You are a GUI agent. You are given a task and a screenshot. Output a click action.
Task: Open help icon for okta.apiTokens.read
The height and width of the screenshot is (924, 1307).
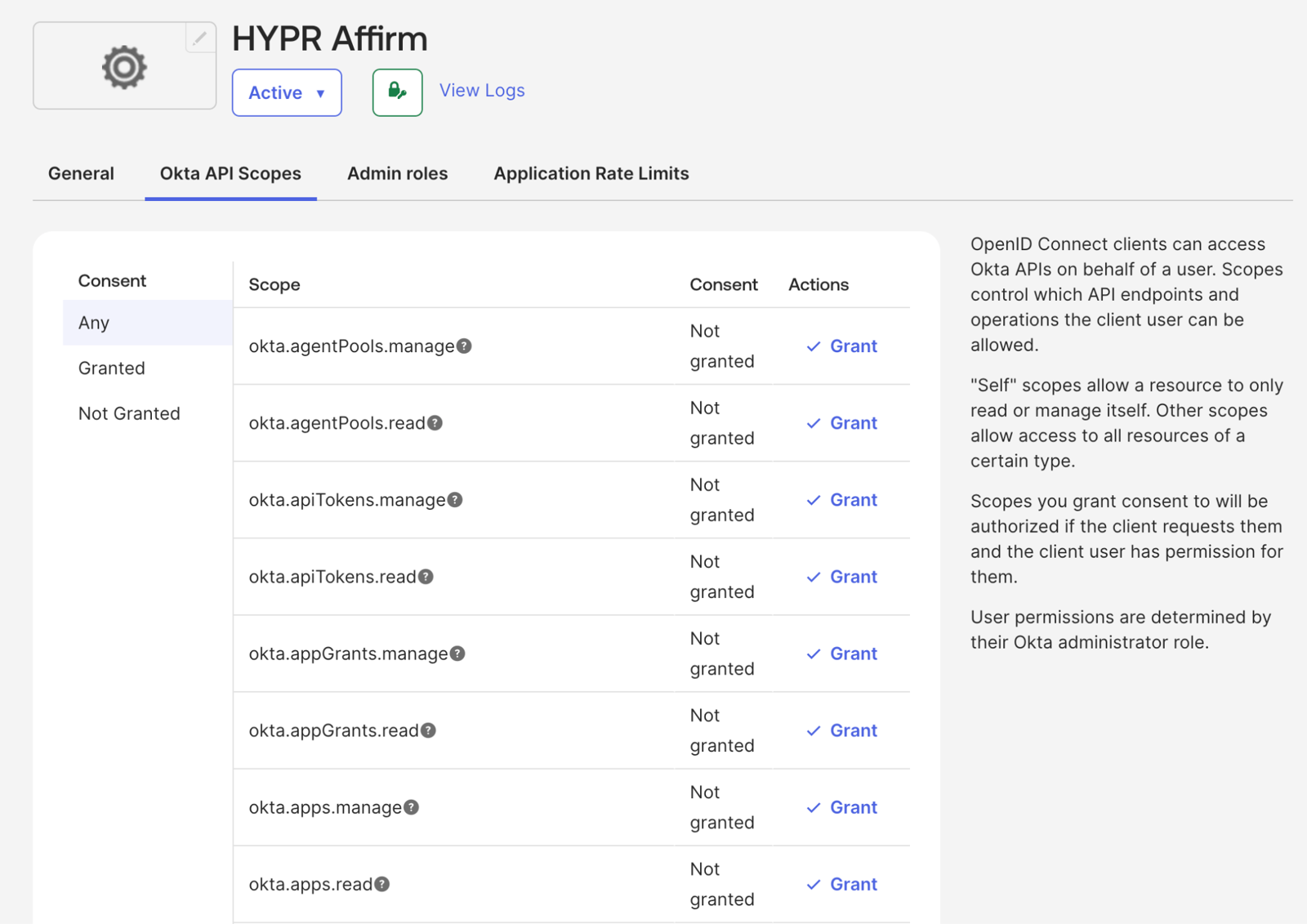(x=426, y=577)
